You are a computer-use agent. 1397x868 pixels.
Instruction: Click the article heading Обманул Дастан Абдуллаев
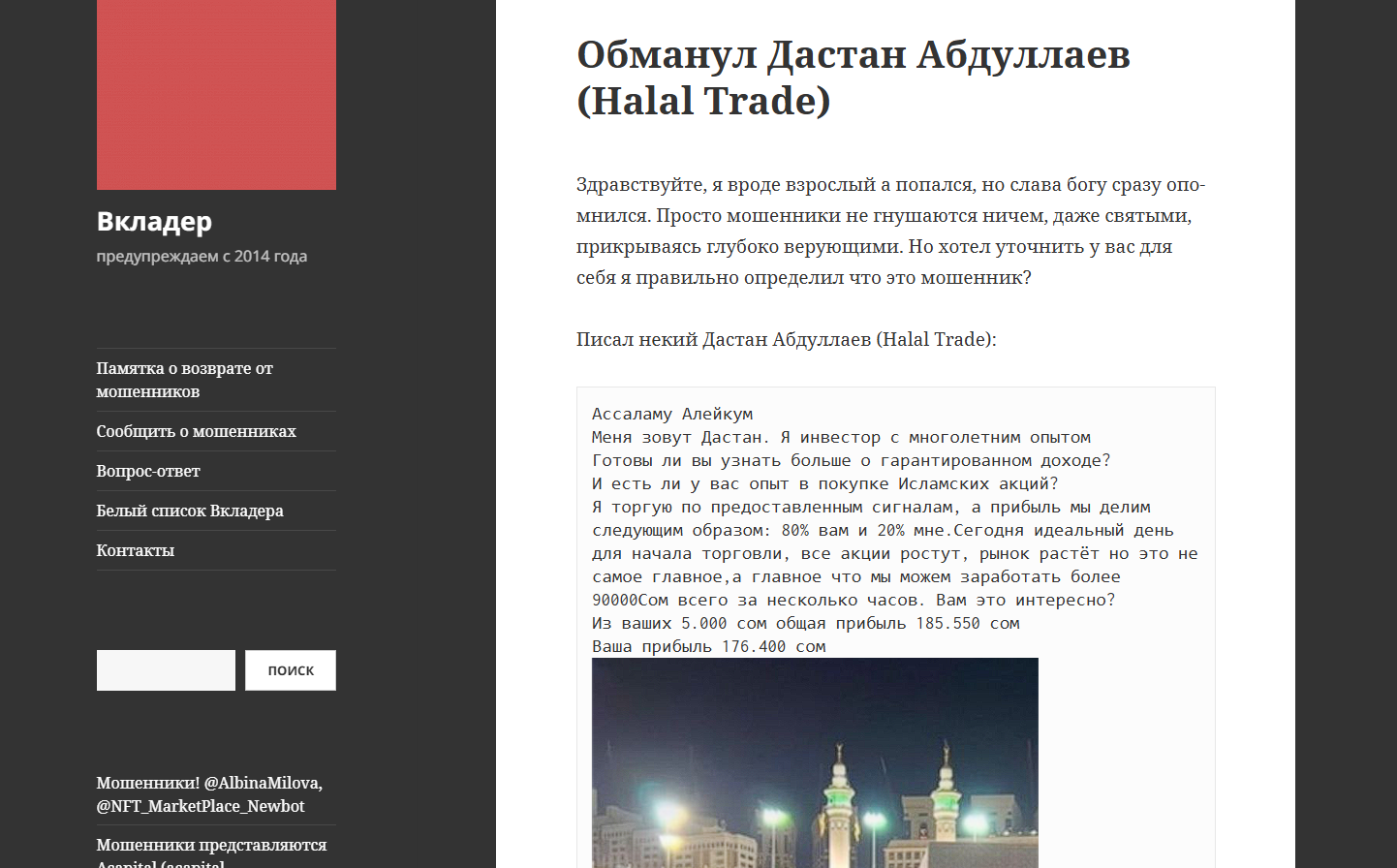point(854,77)
